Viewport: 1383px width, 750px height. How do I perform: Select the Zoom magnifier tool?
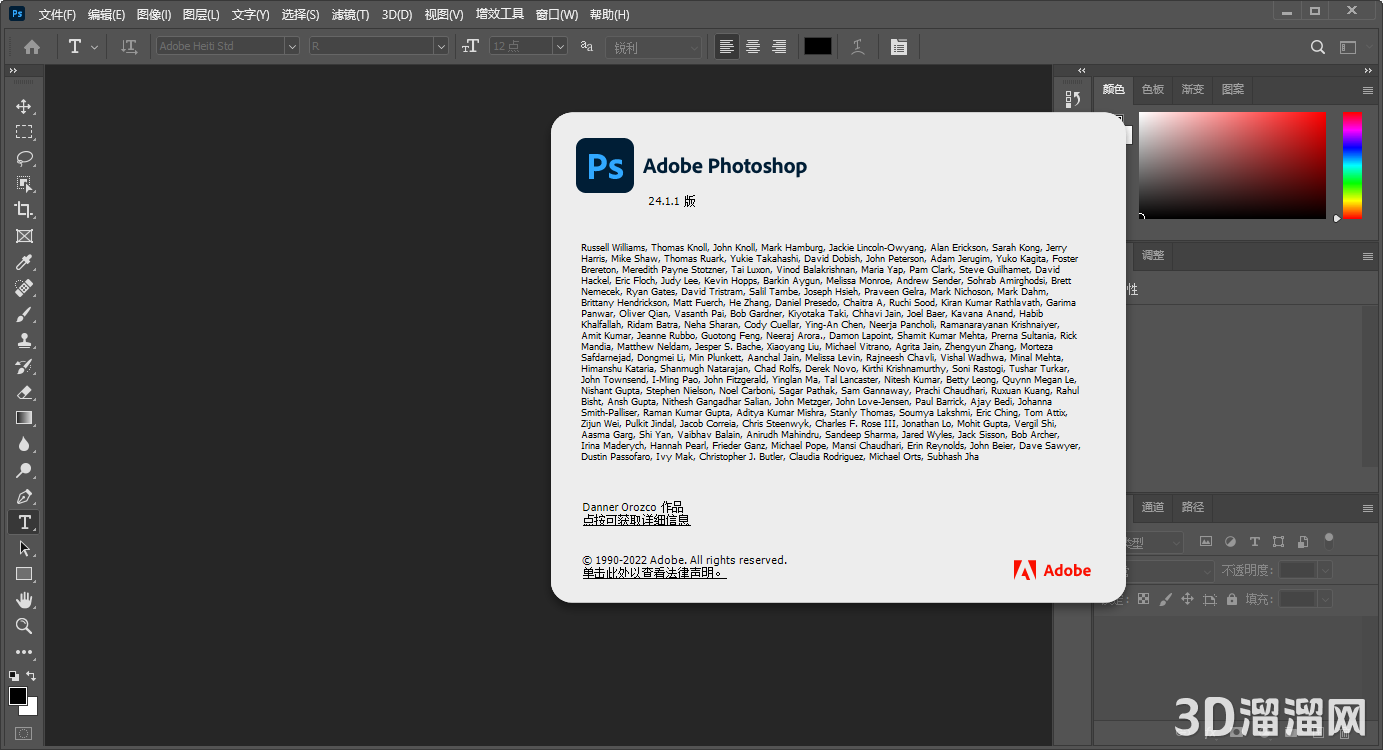(x=24, y=626)
